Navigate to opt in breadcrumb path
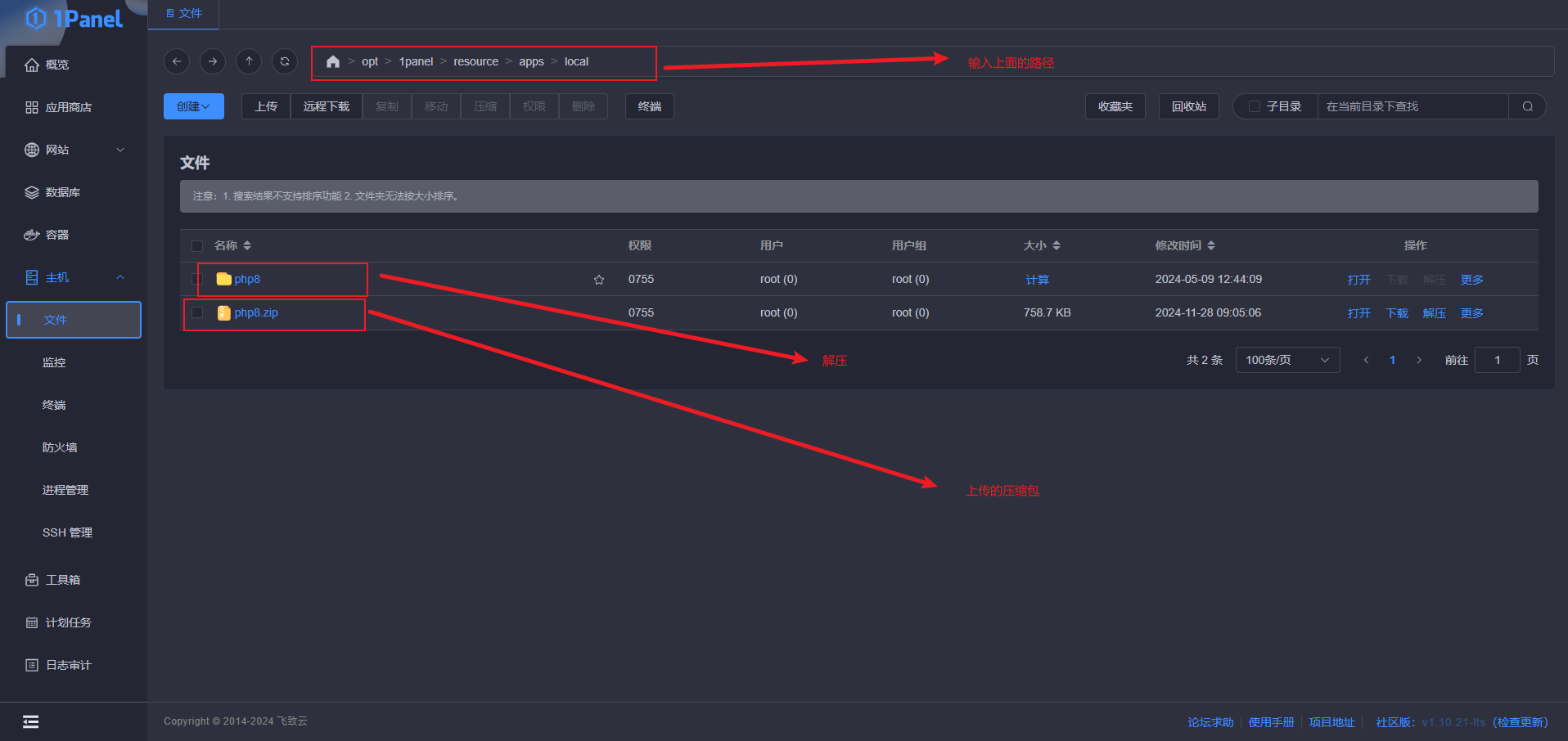This screenshot has height=741, width=1568. click(x=370, y=61)
